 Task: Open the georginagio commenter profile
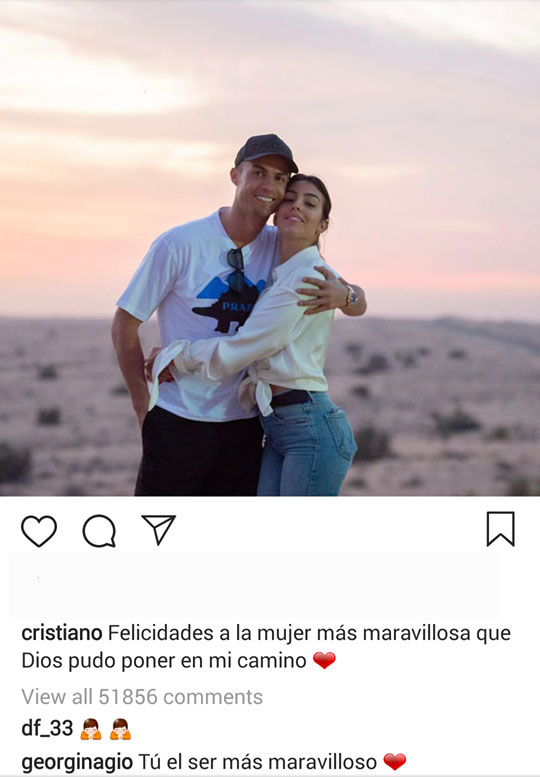tap(77, 762)
